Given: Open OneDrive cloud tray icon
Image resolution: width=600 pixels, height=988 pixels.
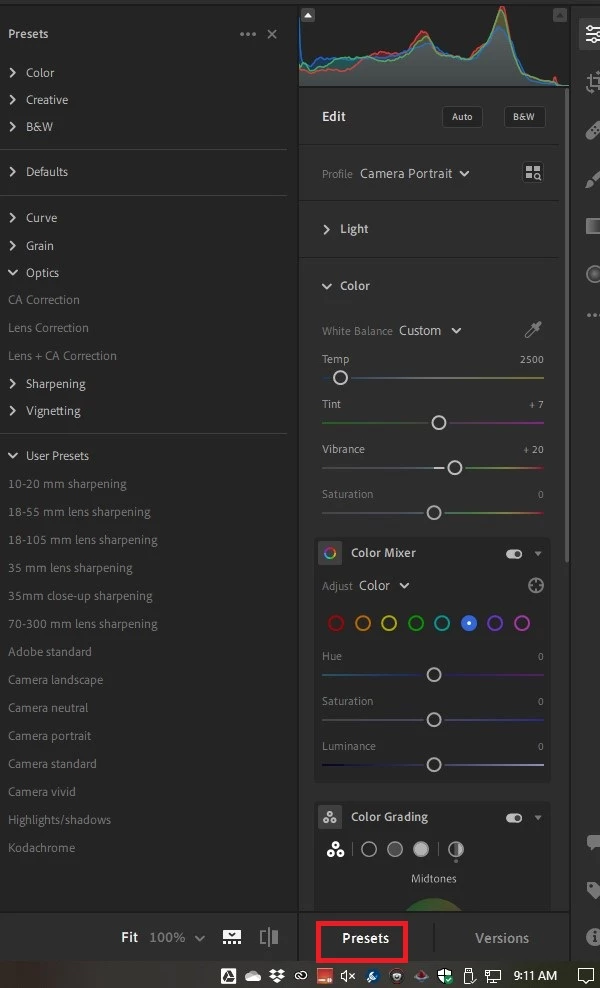Looking at the screenshot, I should point(253,975).
